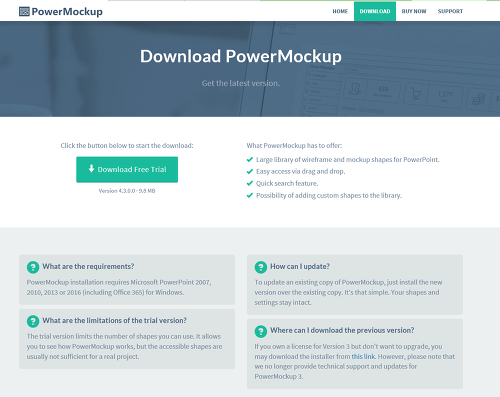Click the 'Download PowerMockup' page heading
Viewport: 500px width, 397px height.
(x=241, y=56)
